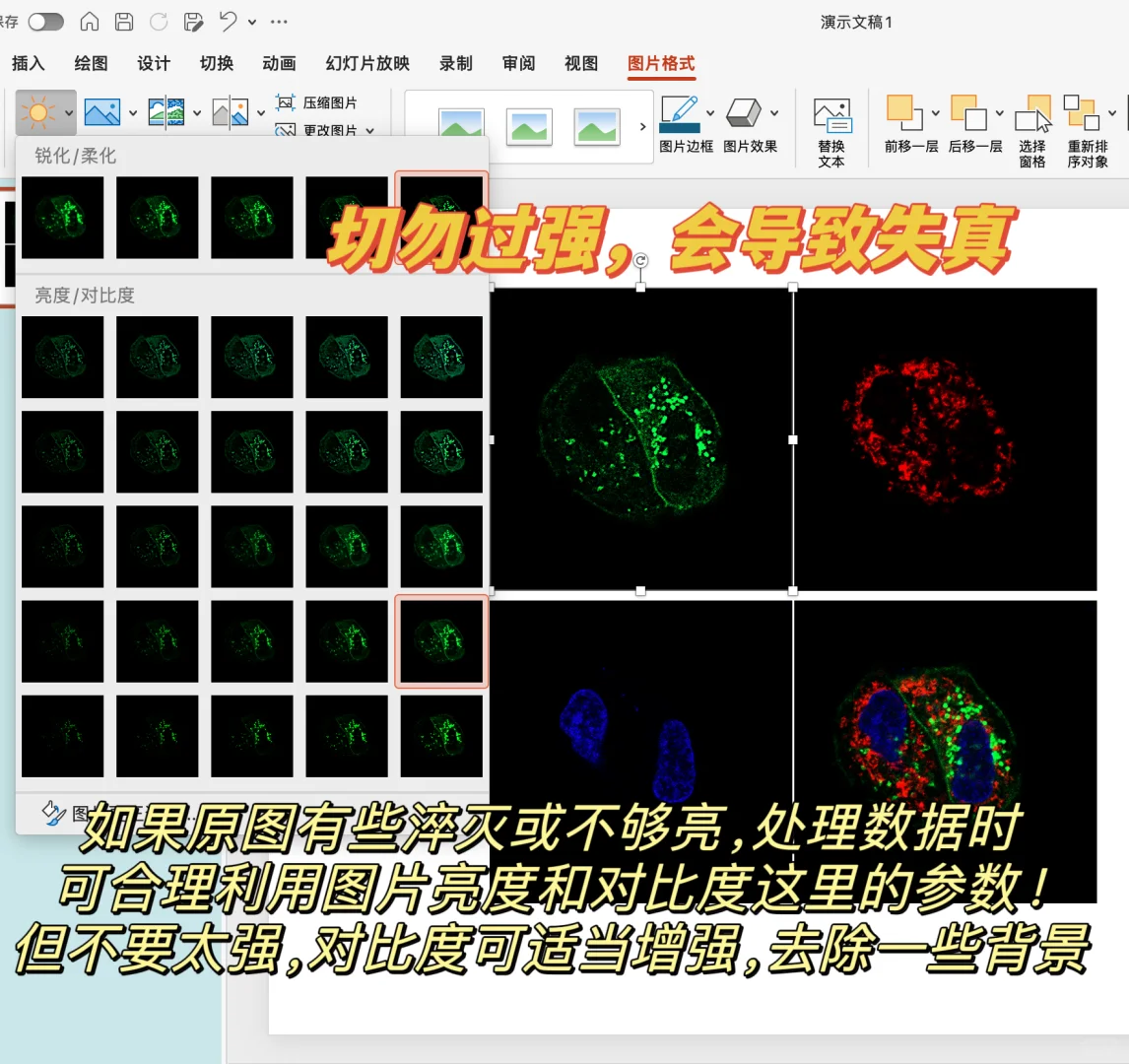Click 压缩图片 button
1129x1064 pixels.
pos(316,102)
